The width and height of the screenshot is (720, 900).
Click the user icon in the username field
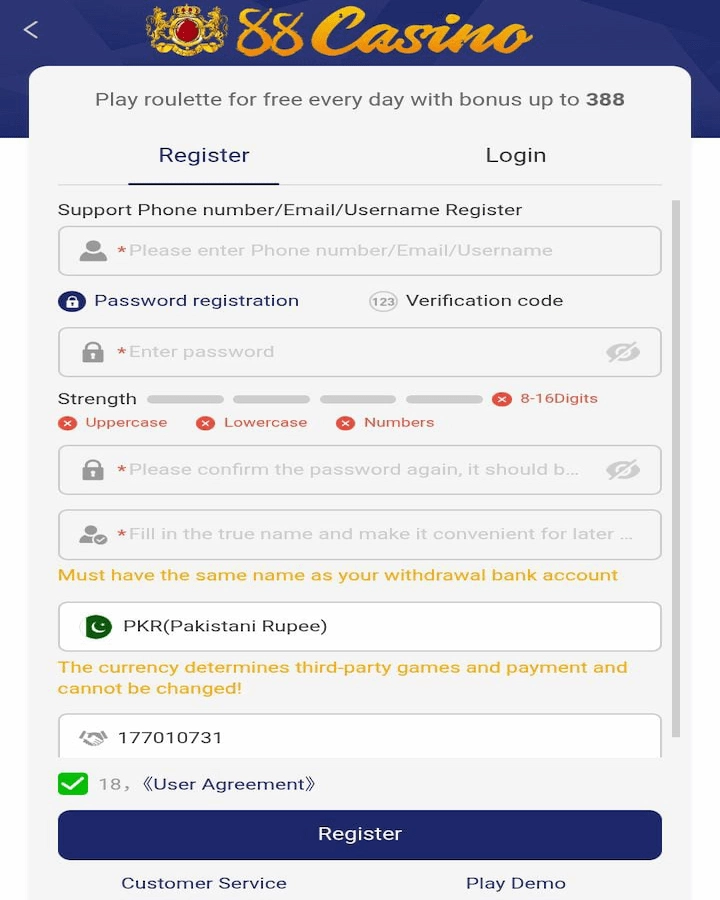pyautogui.click(x=93, y=251)
